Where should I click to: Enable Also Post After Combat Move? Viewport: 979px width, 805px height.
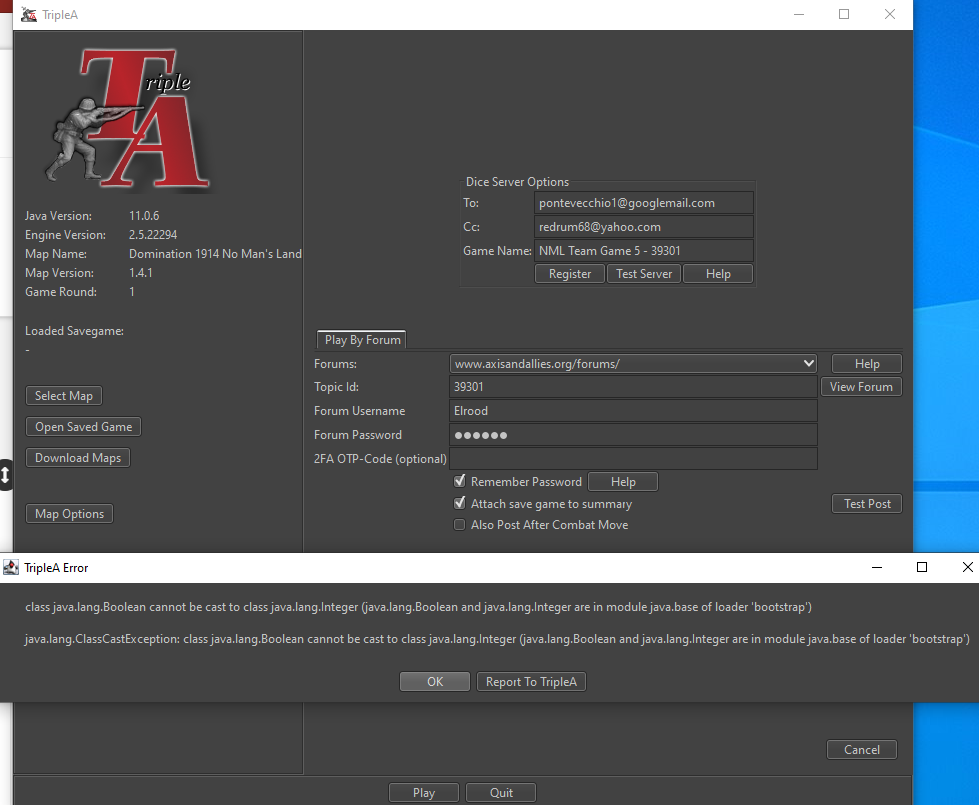460,525
